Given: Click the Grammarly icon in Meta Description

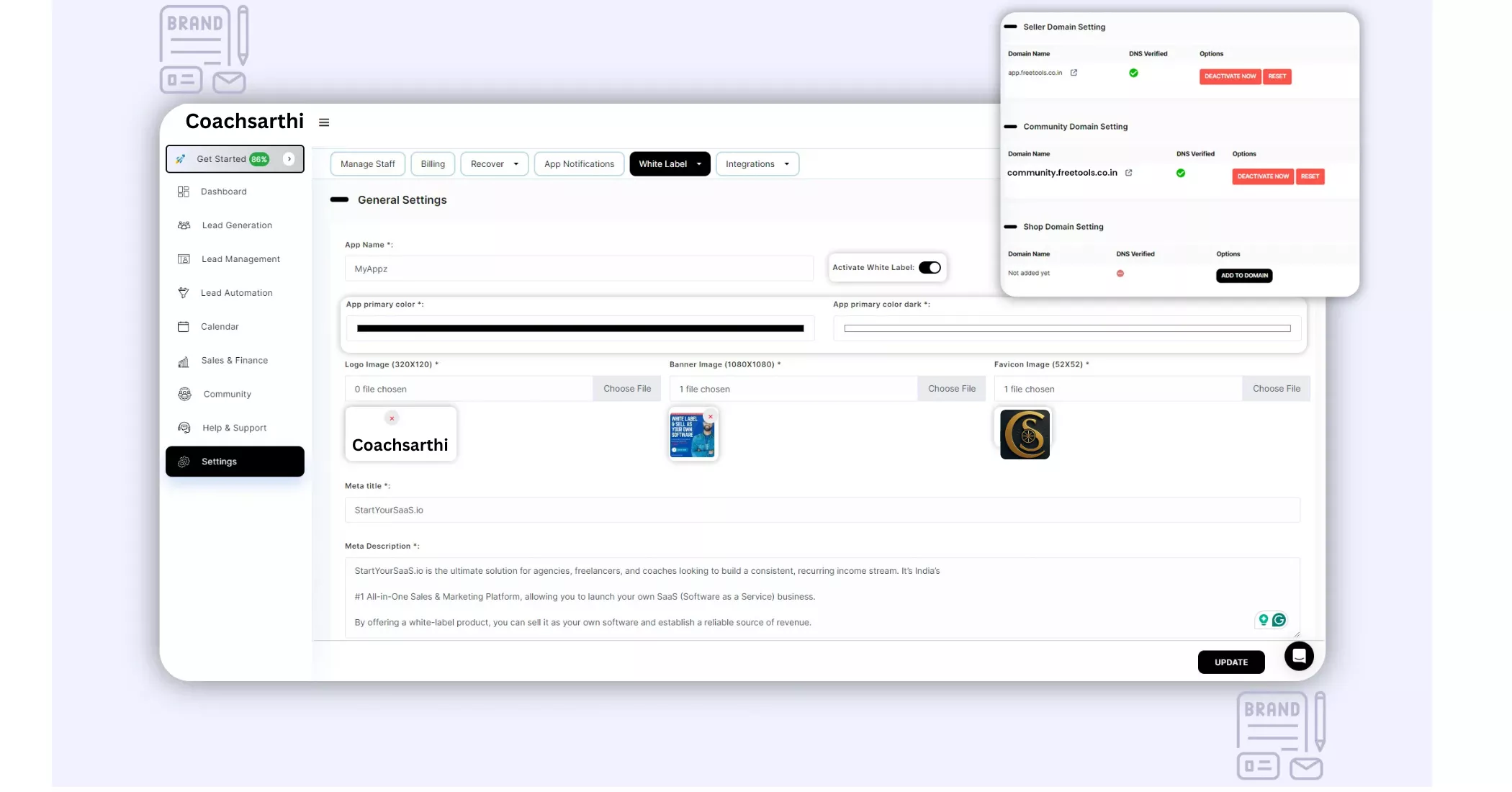Looking at the screenshot, I should (x=1279, y=620).
